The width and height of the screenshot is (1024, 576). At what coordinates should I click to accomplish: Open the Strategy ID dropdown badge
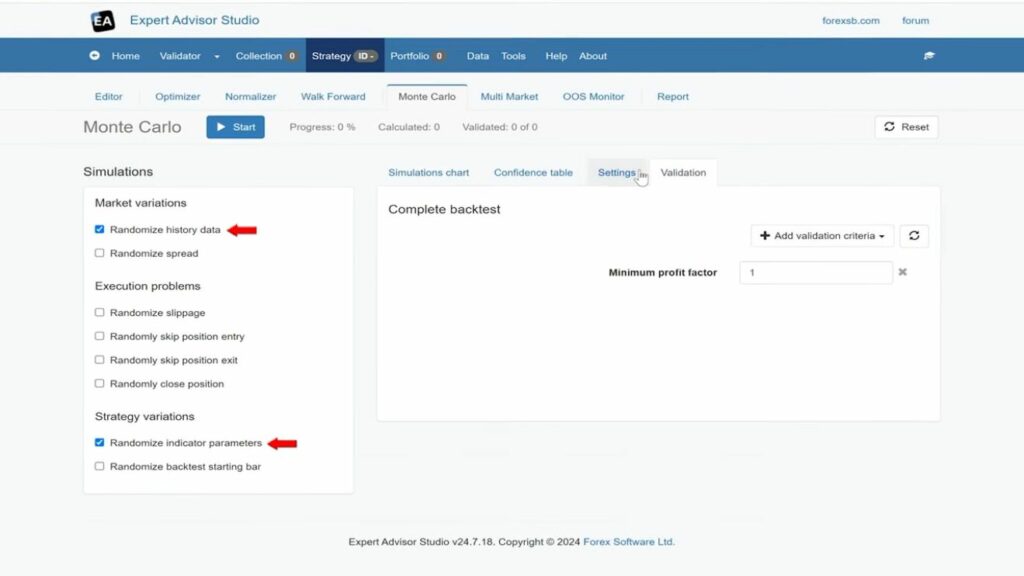pyautogui.click(x=365, y=56)
